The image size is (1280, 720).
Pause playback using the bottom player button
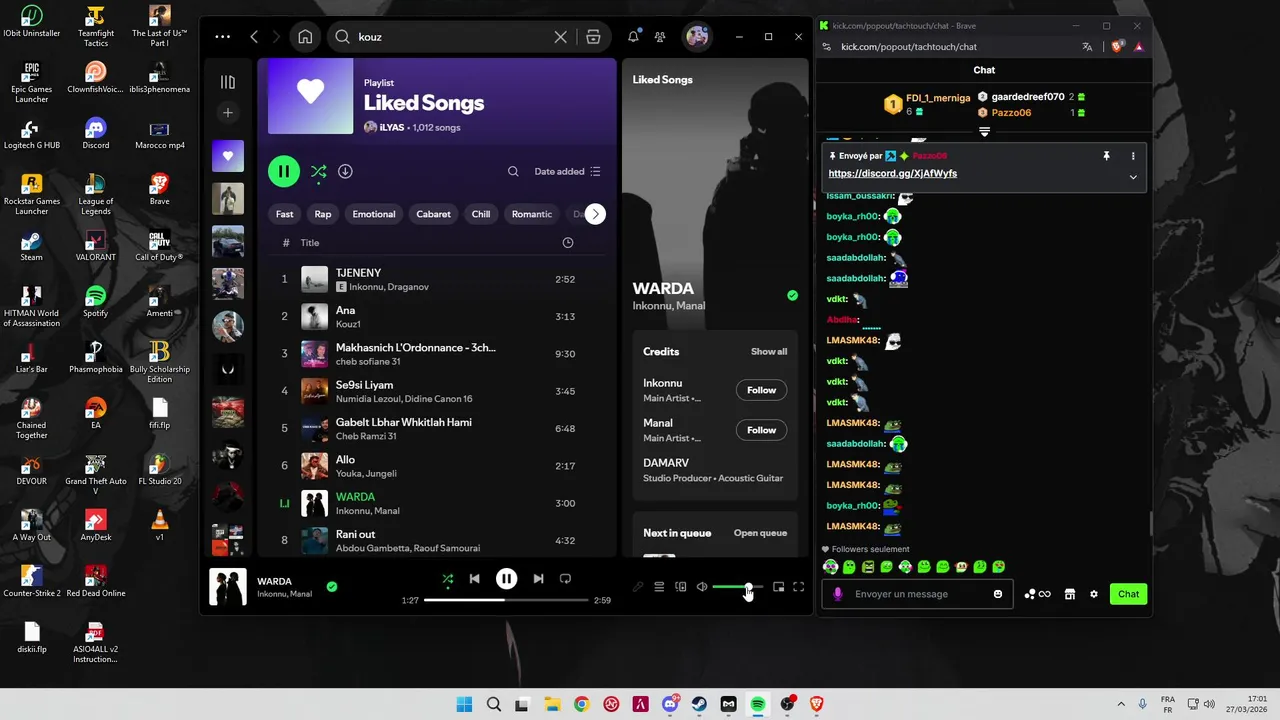pyautogui.click(x=507, y=579)
